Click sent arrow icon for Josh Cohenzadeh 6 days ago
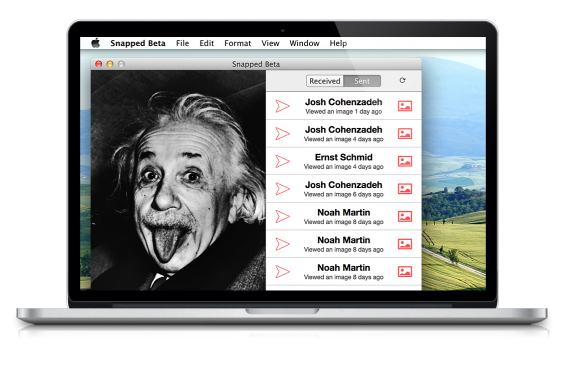Image resolution: width=568 pixels, height=365 pixels. [283, 189]
